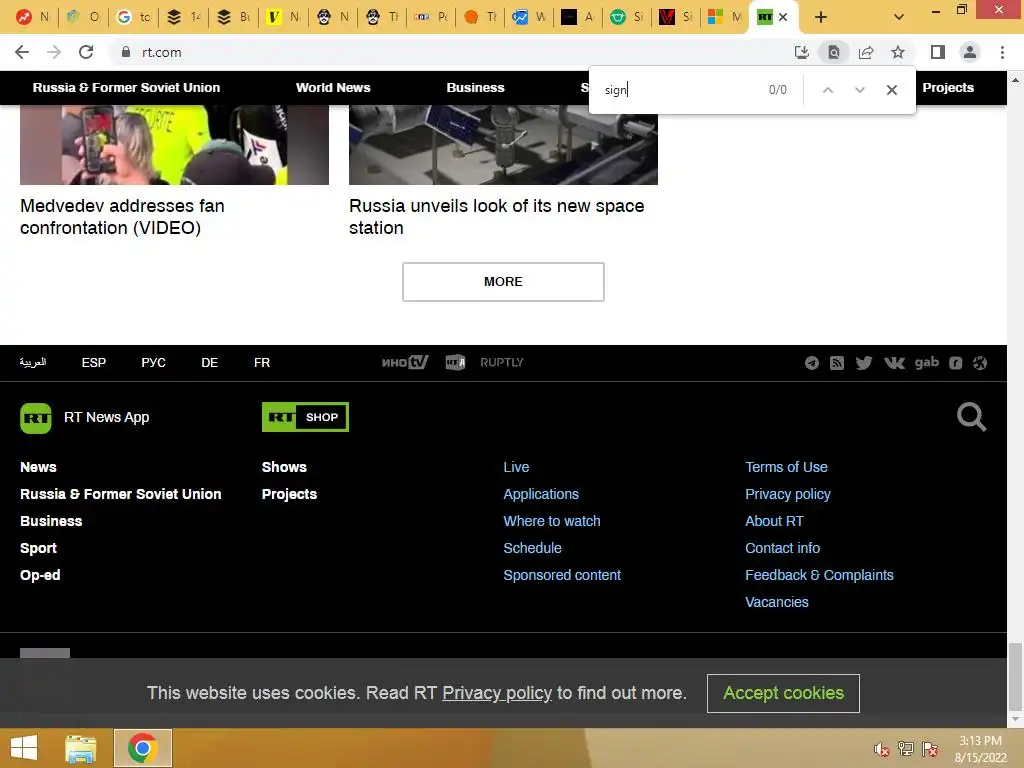Open the RSS feed icon
The image size is (1024, 768).
837,363
